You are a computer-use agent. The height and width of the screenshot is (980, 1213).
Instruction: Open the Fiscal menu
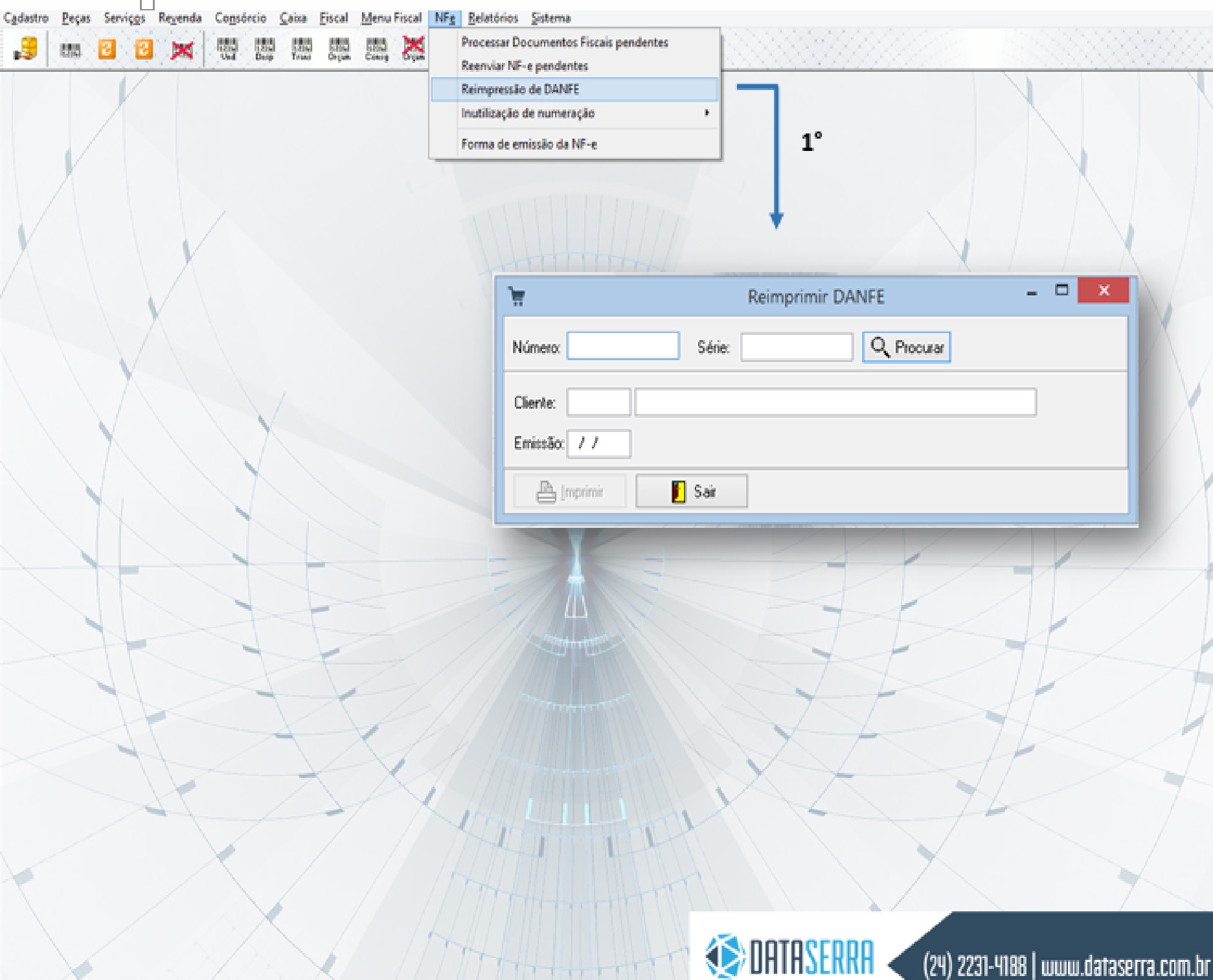(x=334, y=18)
